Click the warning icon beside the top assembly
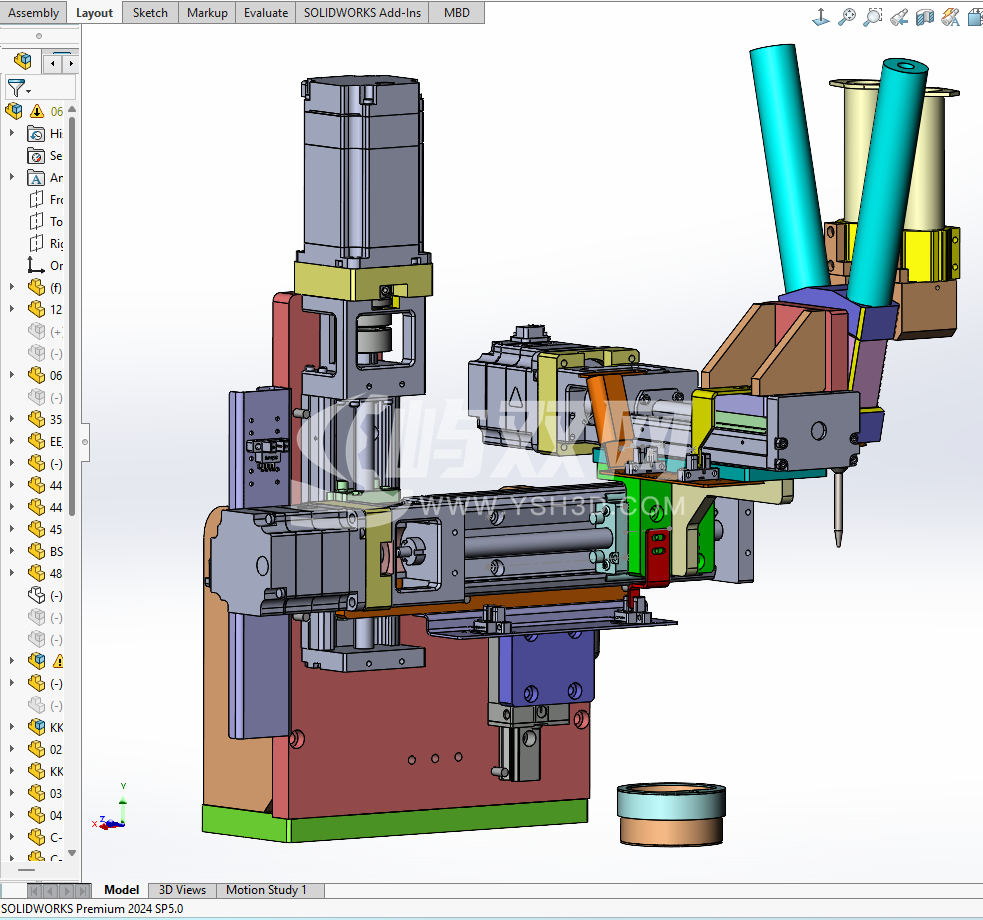Image resolution: width=983 pixels, height=920 pixels. [x=37, y=111]
